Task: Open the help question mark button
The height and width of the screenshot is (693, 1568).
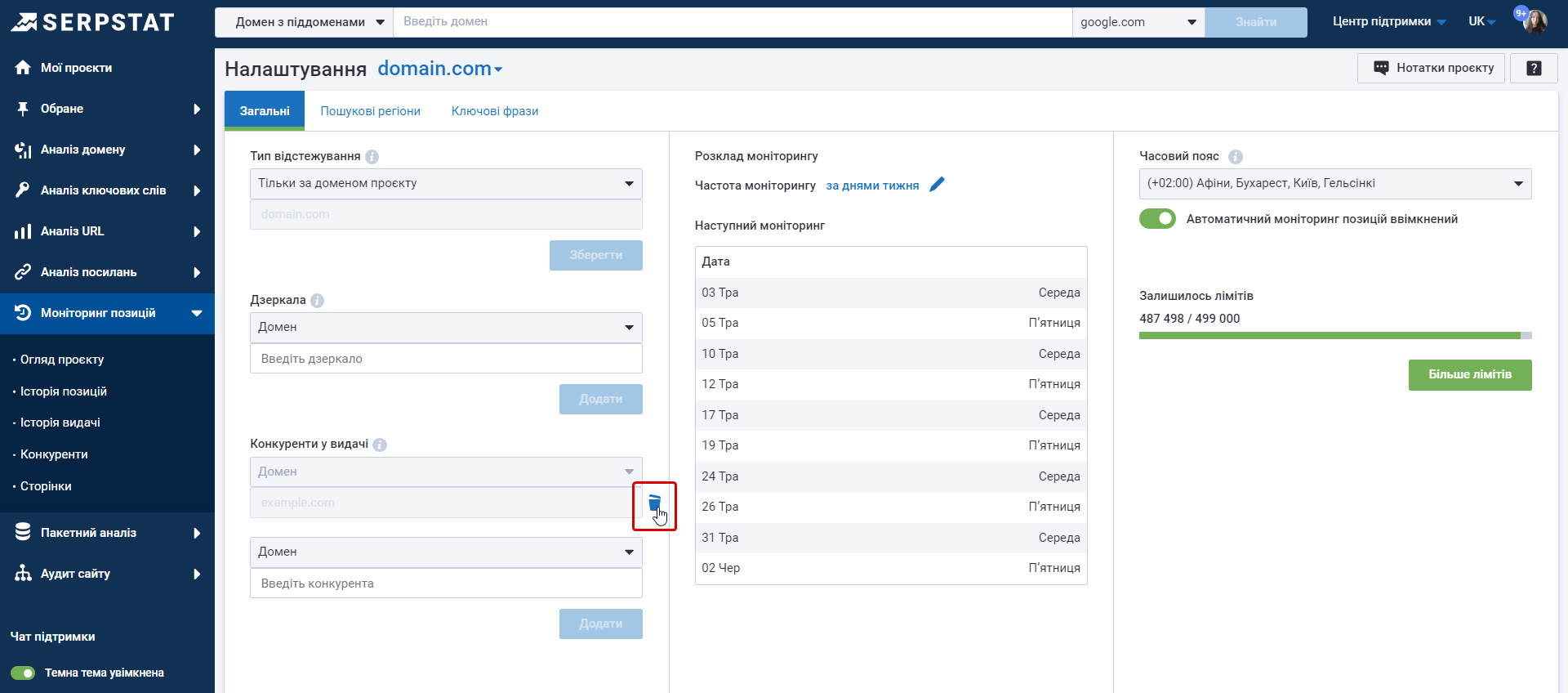Action: (1534, 69)
